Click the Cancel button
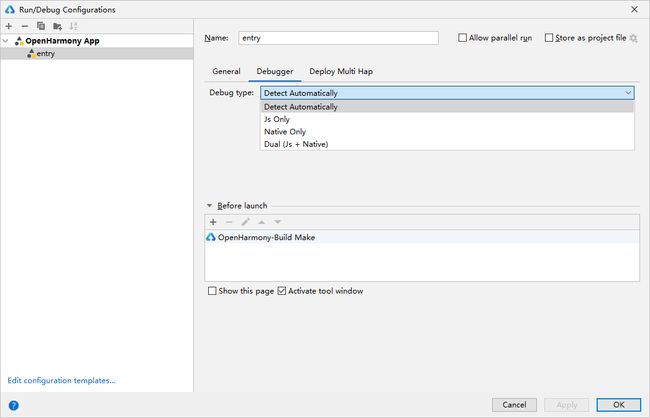This screenshot has height=418, width=650. pyautogui.click(x=514, y=405)
